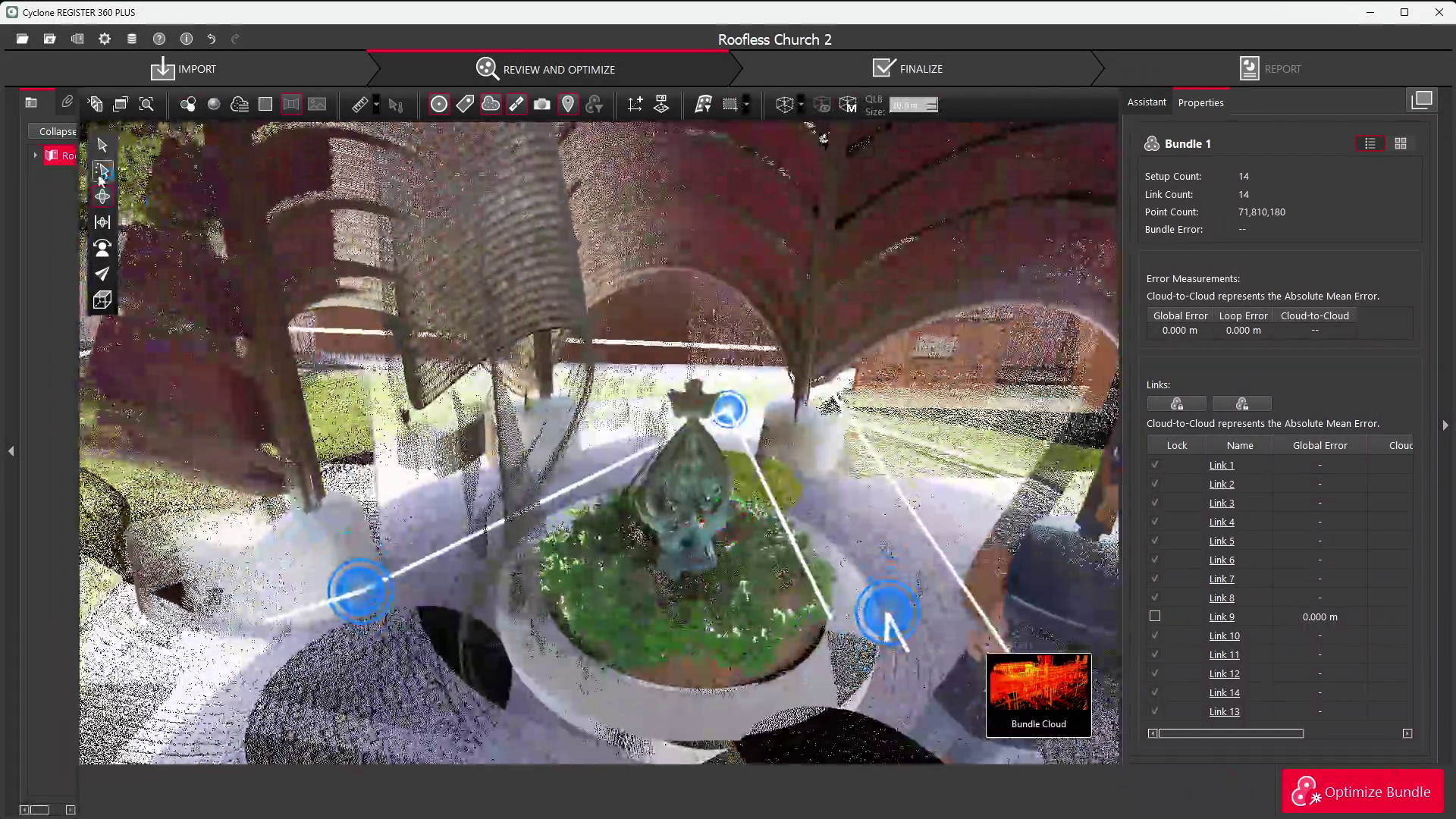Open the Link 5 hyperlink

click(x=1221, y=541)
